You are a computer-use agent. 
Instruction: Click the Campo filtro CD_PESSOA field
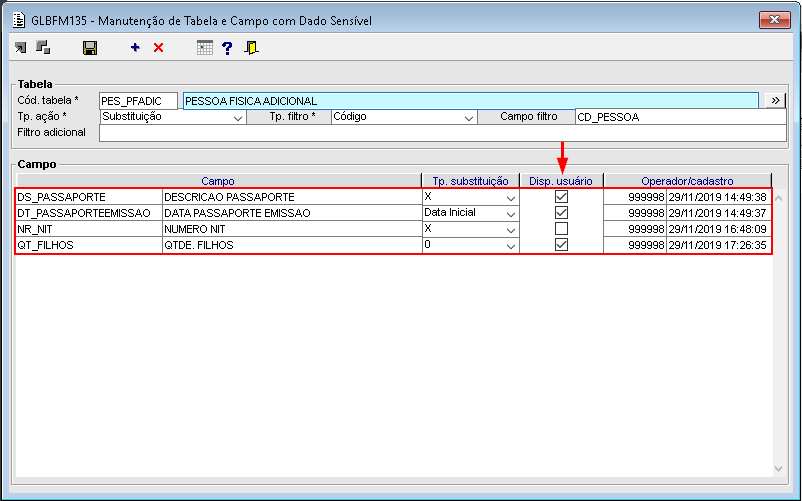(681, 117)
